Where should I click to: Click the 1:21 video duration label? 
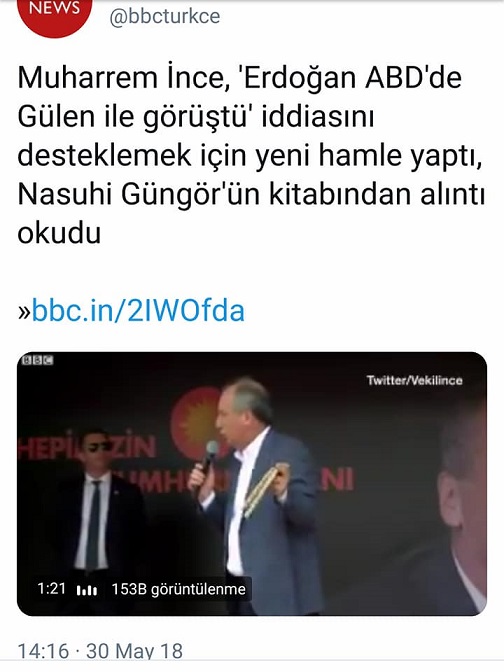pos(51,588)
